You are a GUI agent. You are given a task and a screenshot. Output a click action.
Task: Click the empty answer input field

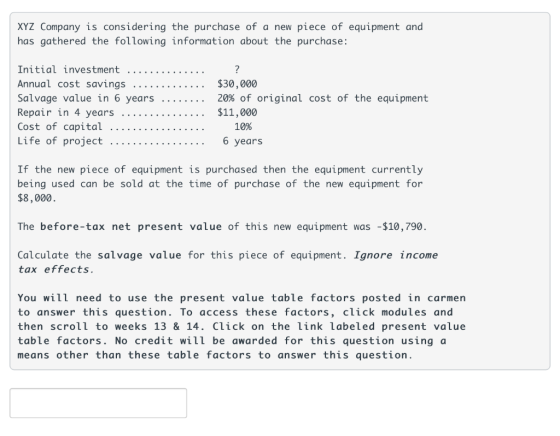coord(98,403)
